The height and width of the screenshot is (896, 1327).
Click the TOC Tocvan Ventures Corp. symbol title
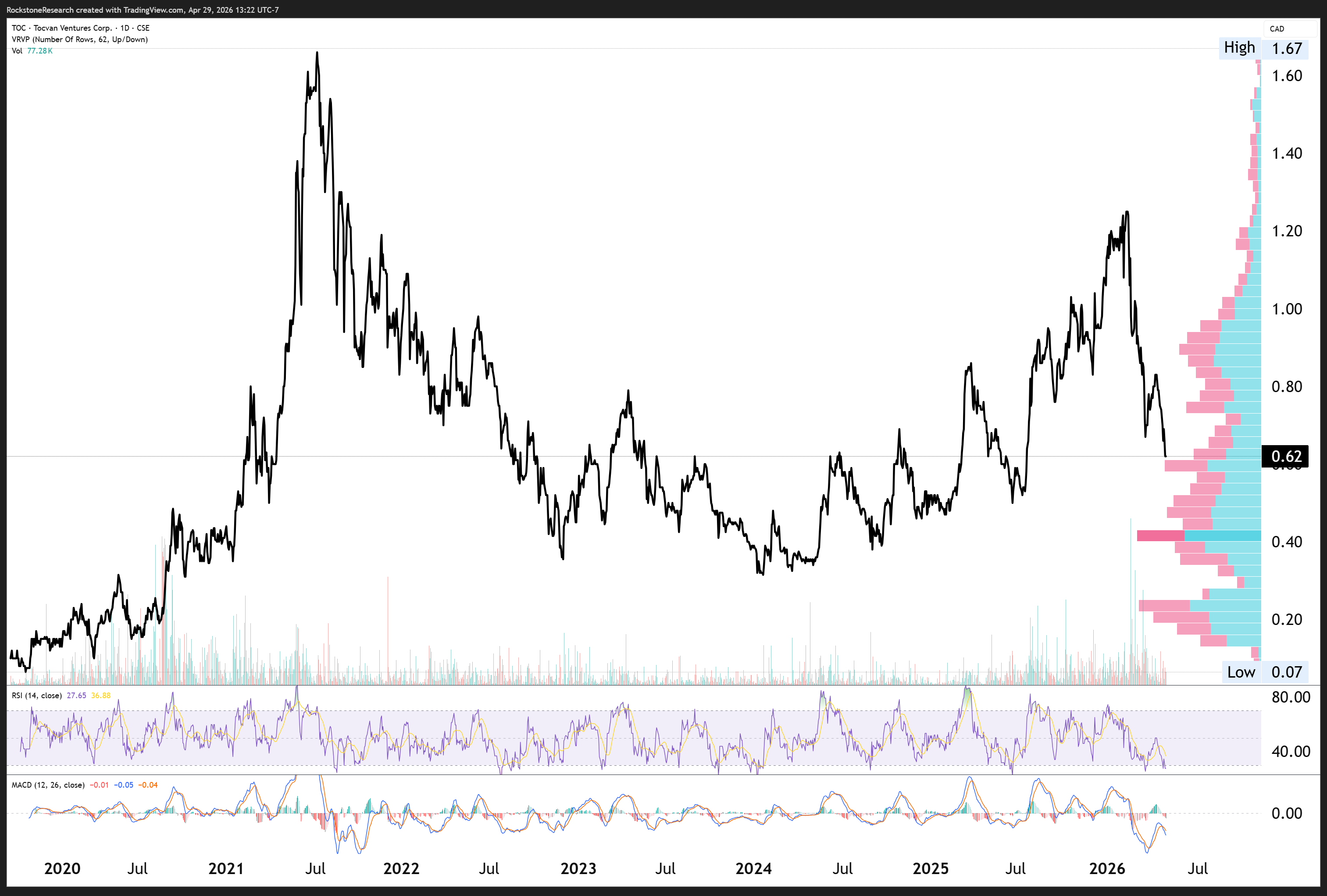pos(81,28)
